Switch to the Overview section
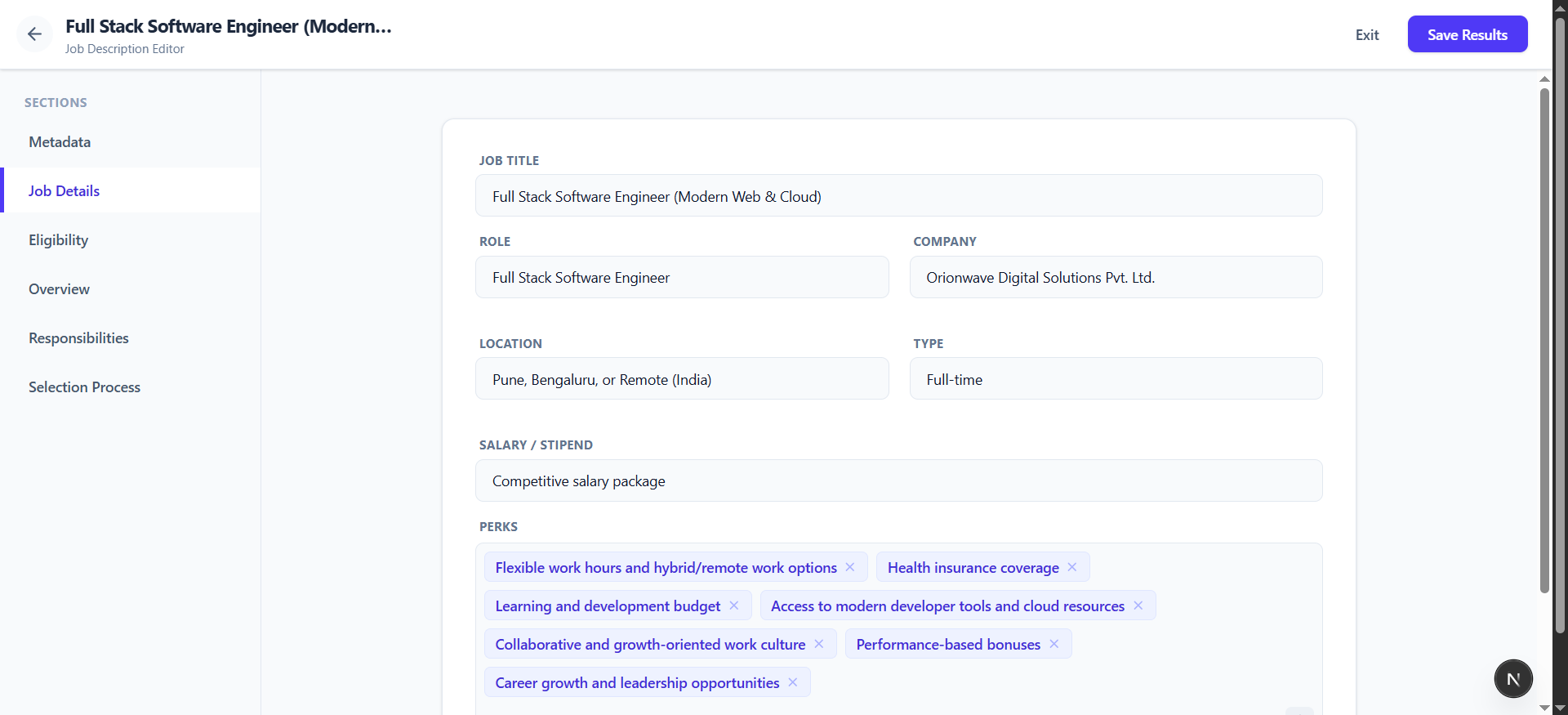Screen dimensions: 1568x715 pos(59,289)
